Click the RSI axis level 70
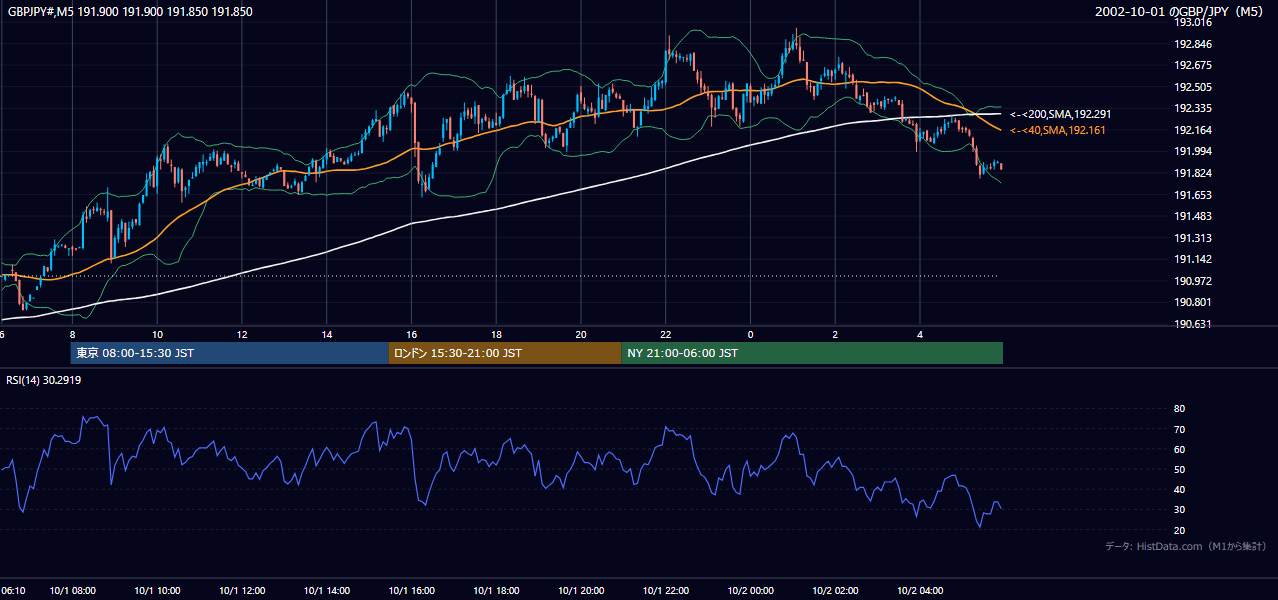 click(x=1179, y=429)
